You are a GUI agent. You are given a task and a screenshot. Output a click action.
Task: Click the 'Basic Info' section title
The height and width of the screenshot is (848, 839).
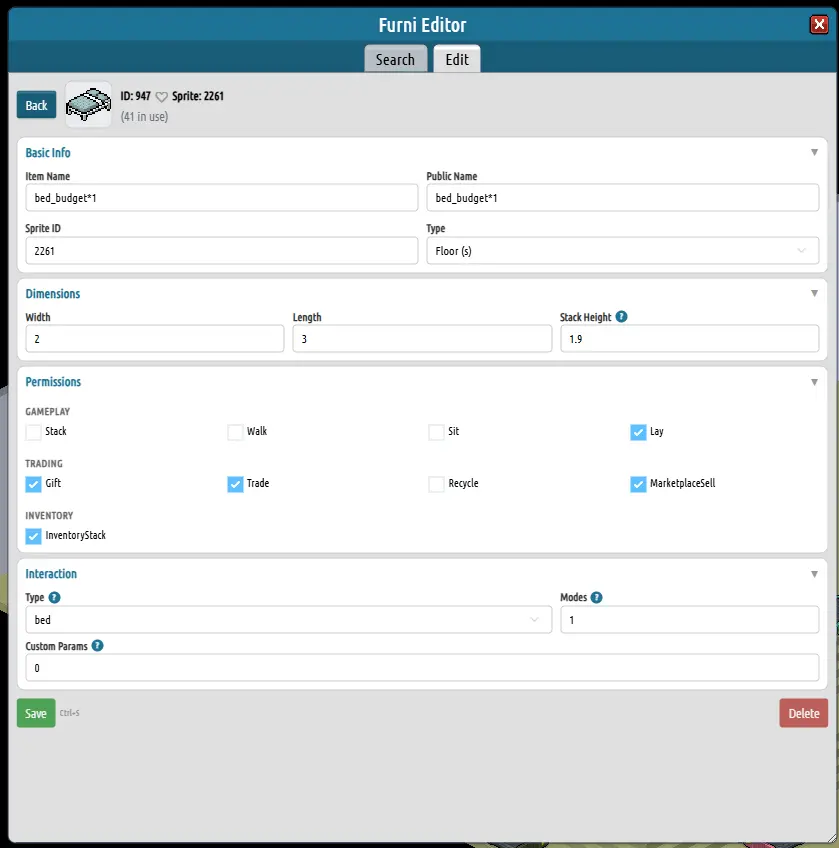click(48, 153)
